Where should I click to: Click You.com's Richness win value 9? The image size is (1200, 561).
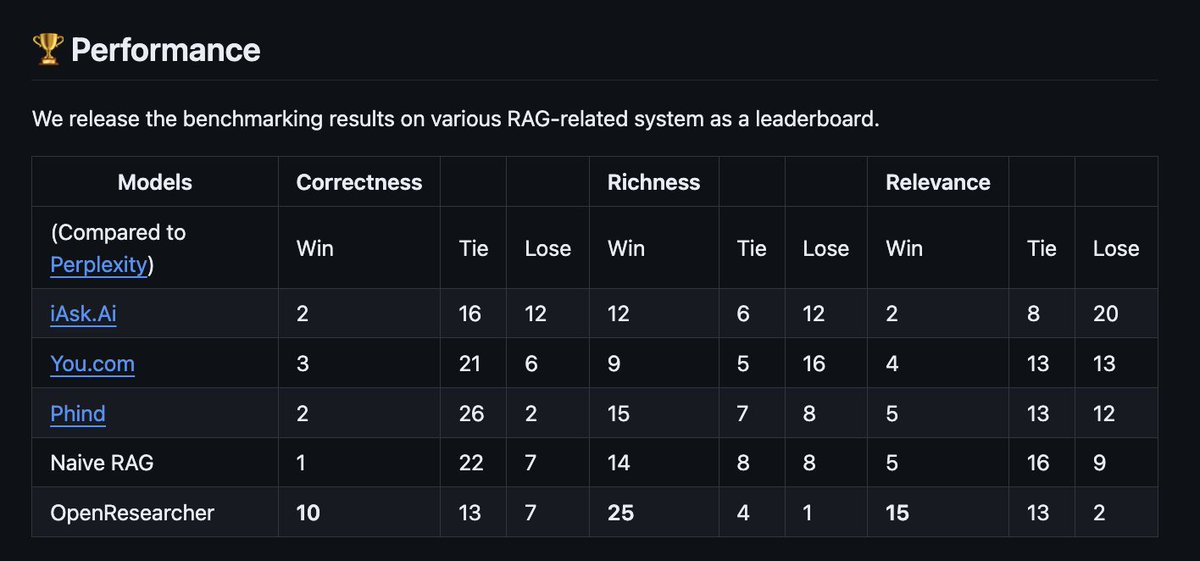pos(614,364)
